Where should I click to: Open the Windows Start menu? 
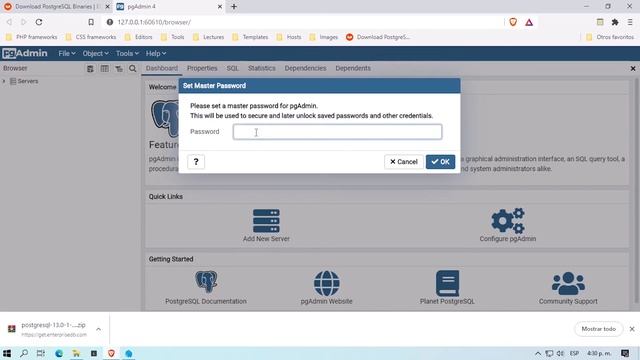coord(7,353)
